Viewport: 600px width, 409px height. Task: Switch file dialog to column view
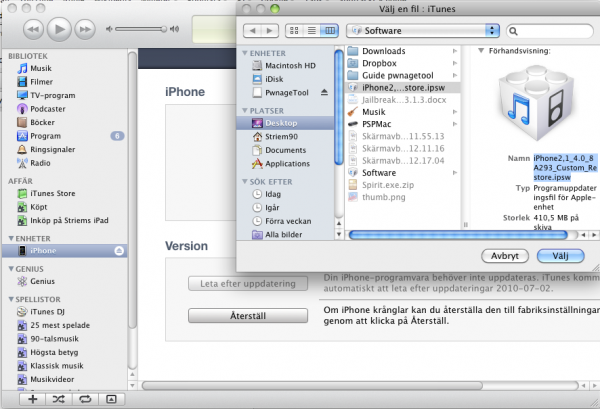pos(330,31)
